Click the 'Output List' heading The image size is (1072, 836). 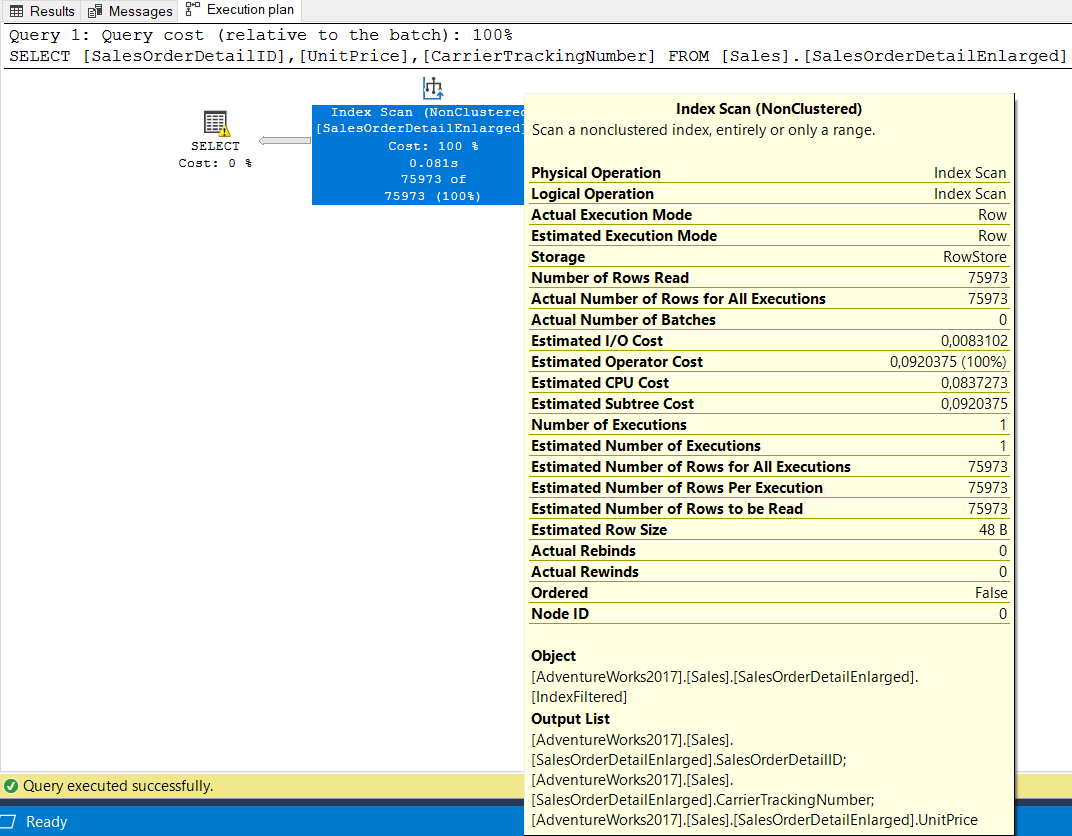(570, 719)
